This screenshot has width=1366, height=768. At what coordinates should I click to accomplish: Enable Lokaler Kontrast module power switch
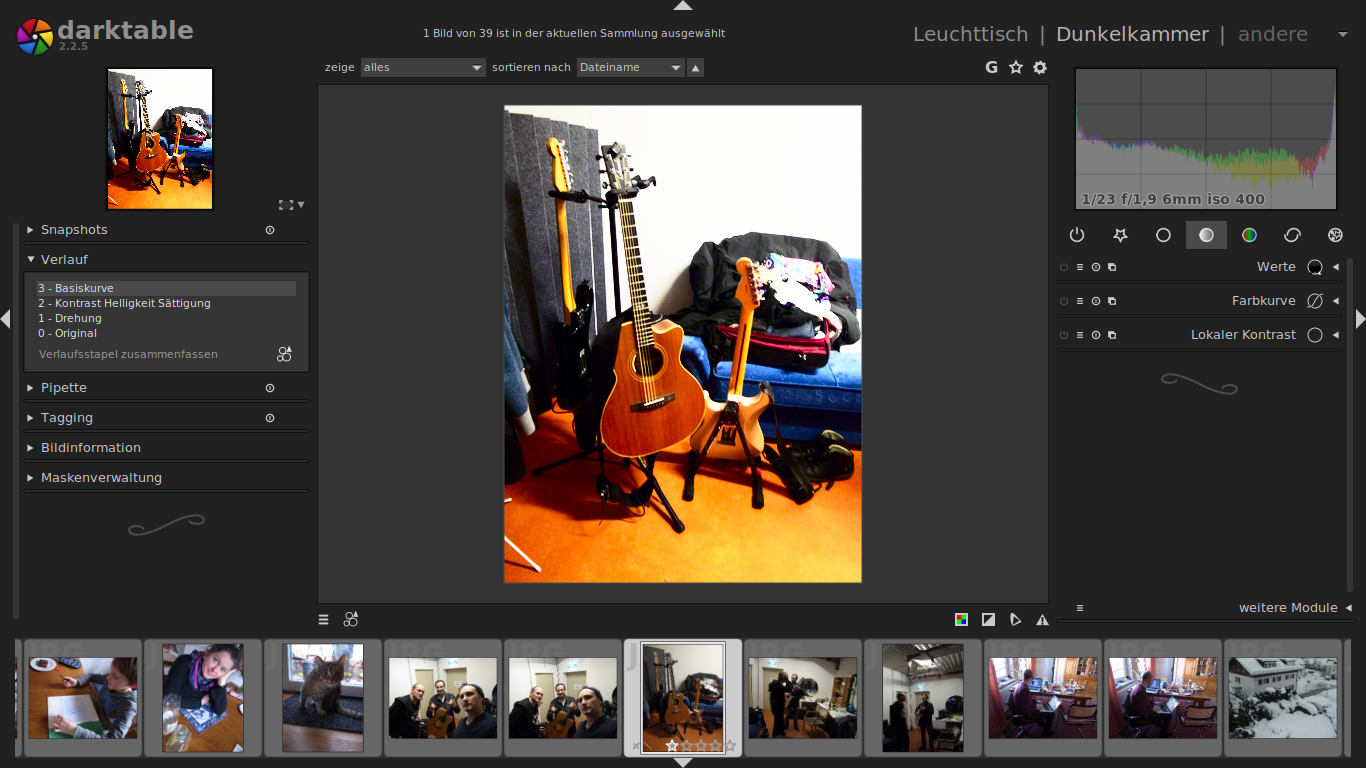(1064, 335)
